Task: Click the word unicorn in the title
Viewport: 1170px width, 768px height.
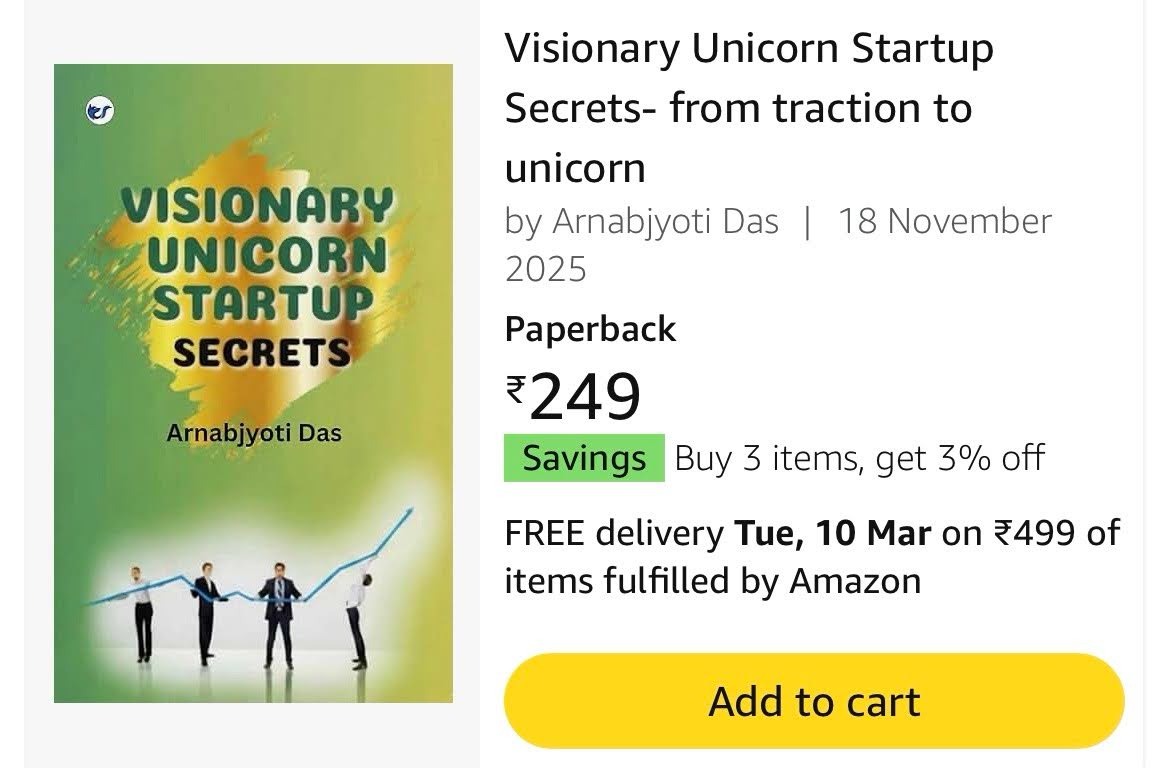Action: 575,168
